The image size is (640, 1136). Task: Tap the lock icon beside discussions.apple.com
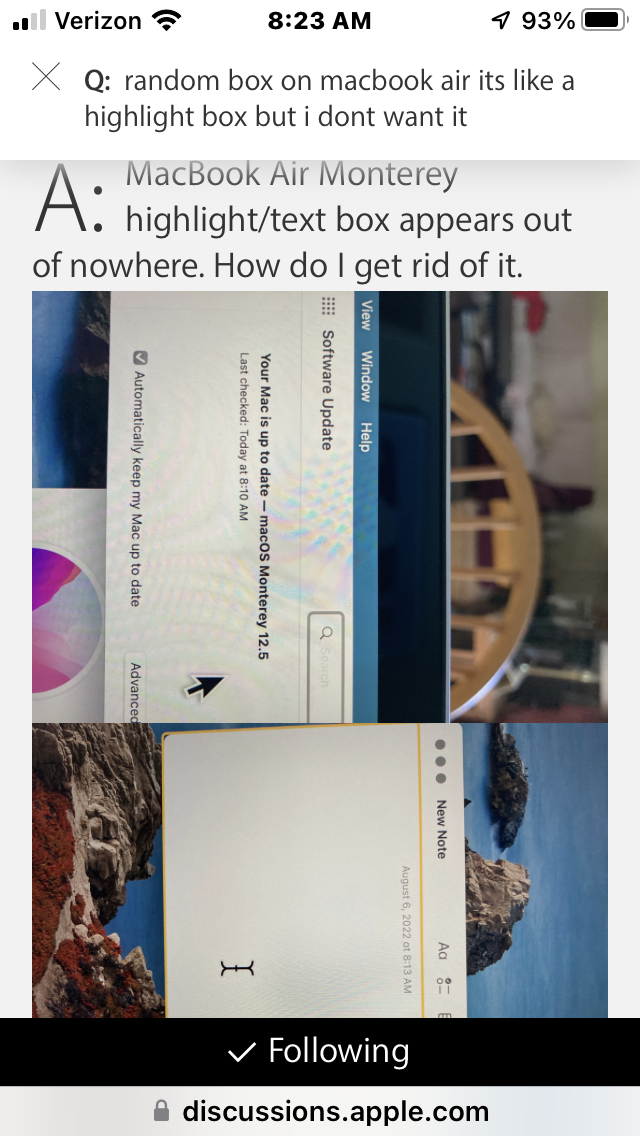tap(162, 1111)
